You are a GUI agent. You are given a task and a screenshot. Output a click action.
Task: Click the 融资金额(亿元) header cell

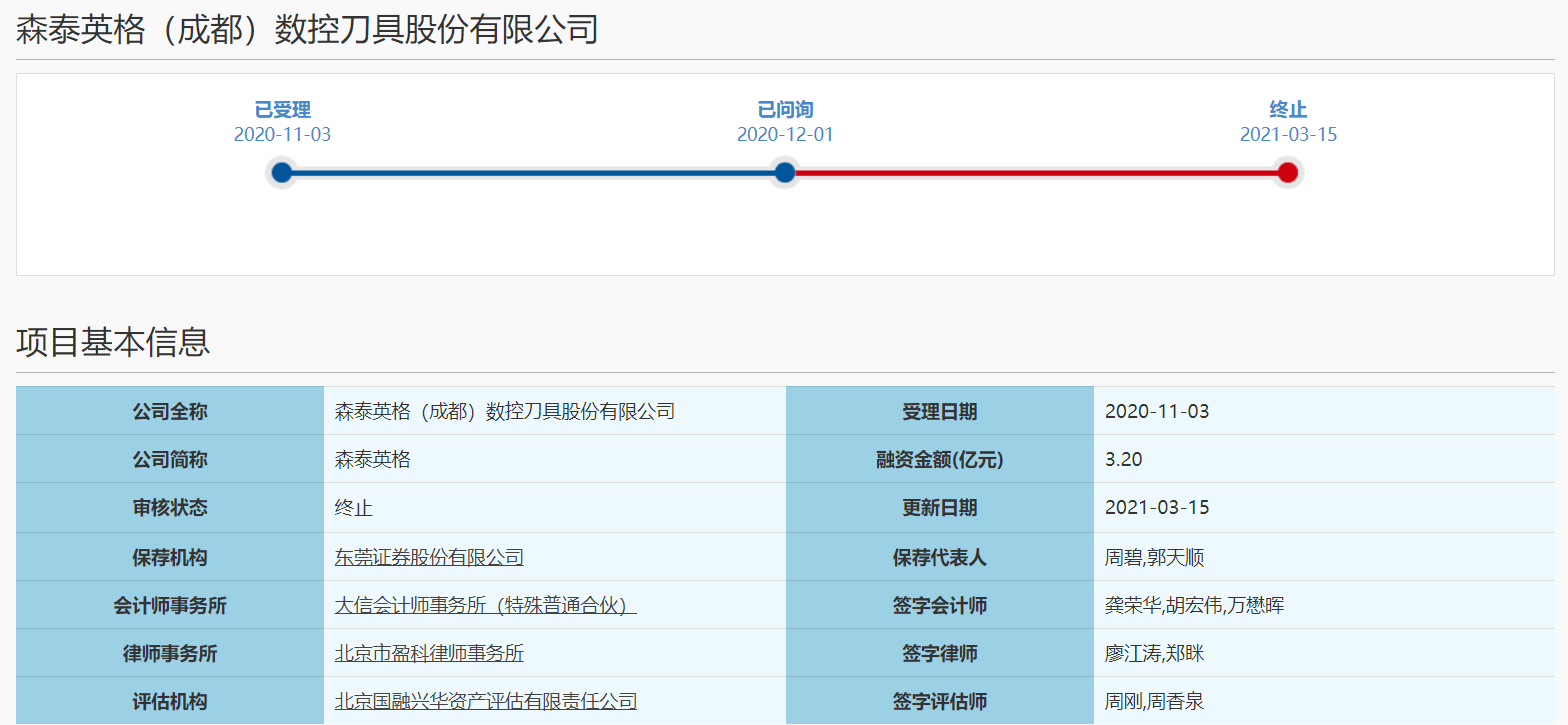[940, 460]
